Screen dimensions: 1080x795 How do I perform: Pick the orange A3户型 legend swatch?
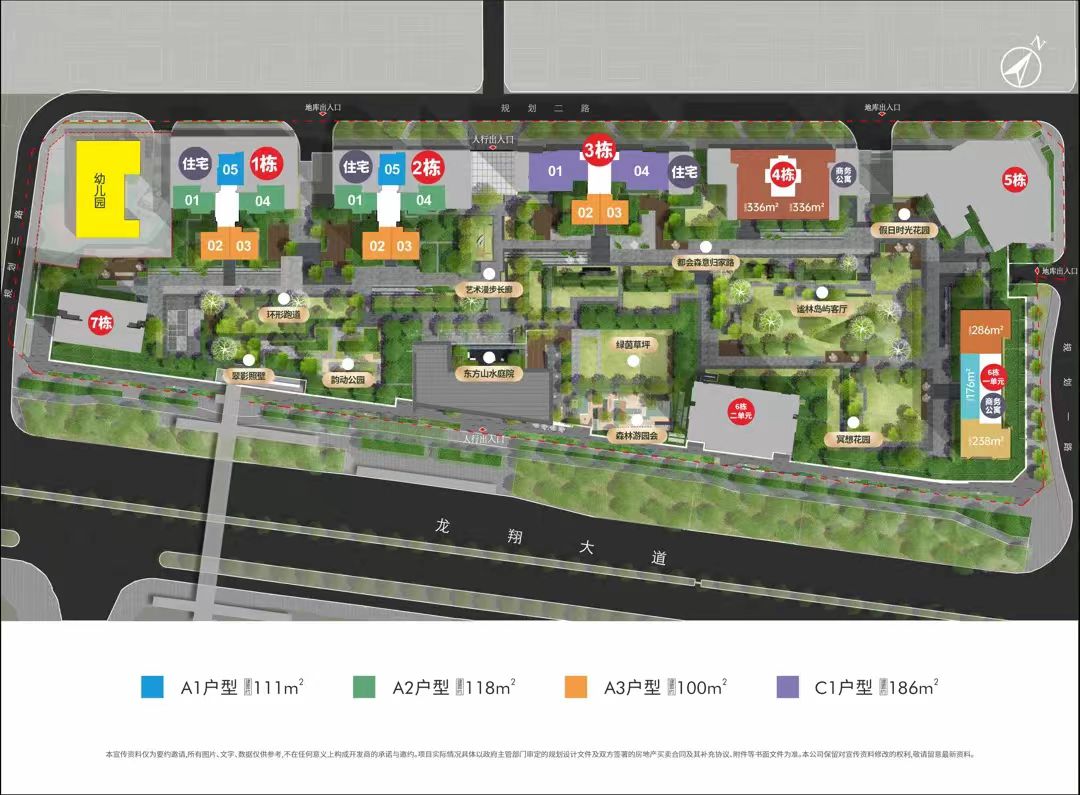(575, 687)
